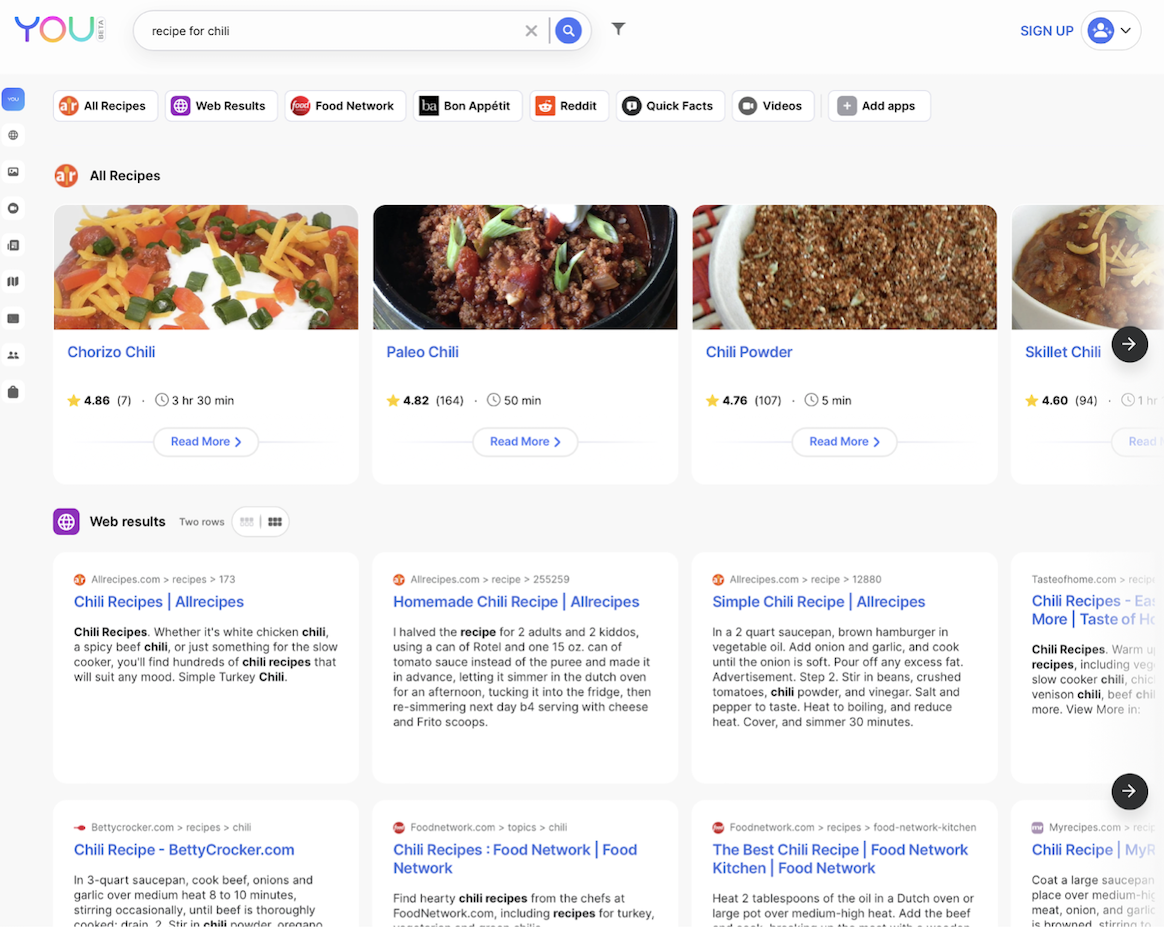
Task: Click the purple Web results globe icon
Action: 66,521
